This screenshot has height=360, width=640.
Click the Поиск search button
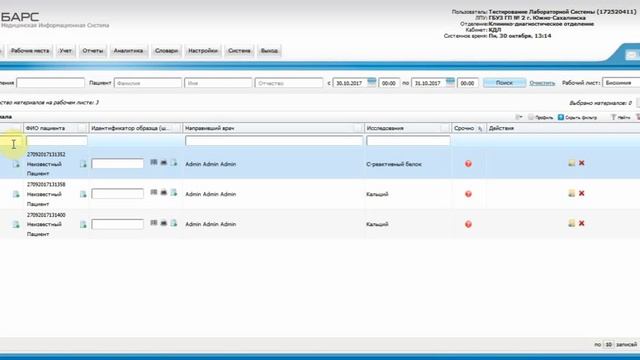(x=504, y=83)
